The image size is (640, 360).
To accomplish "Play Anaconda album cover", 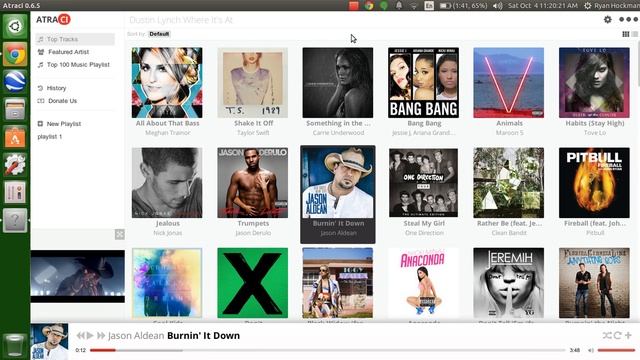I will (423, 283).
